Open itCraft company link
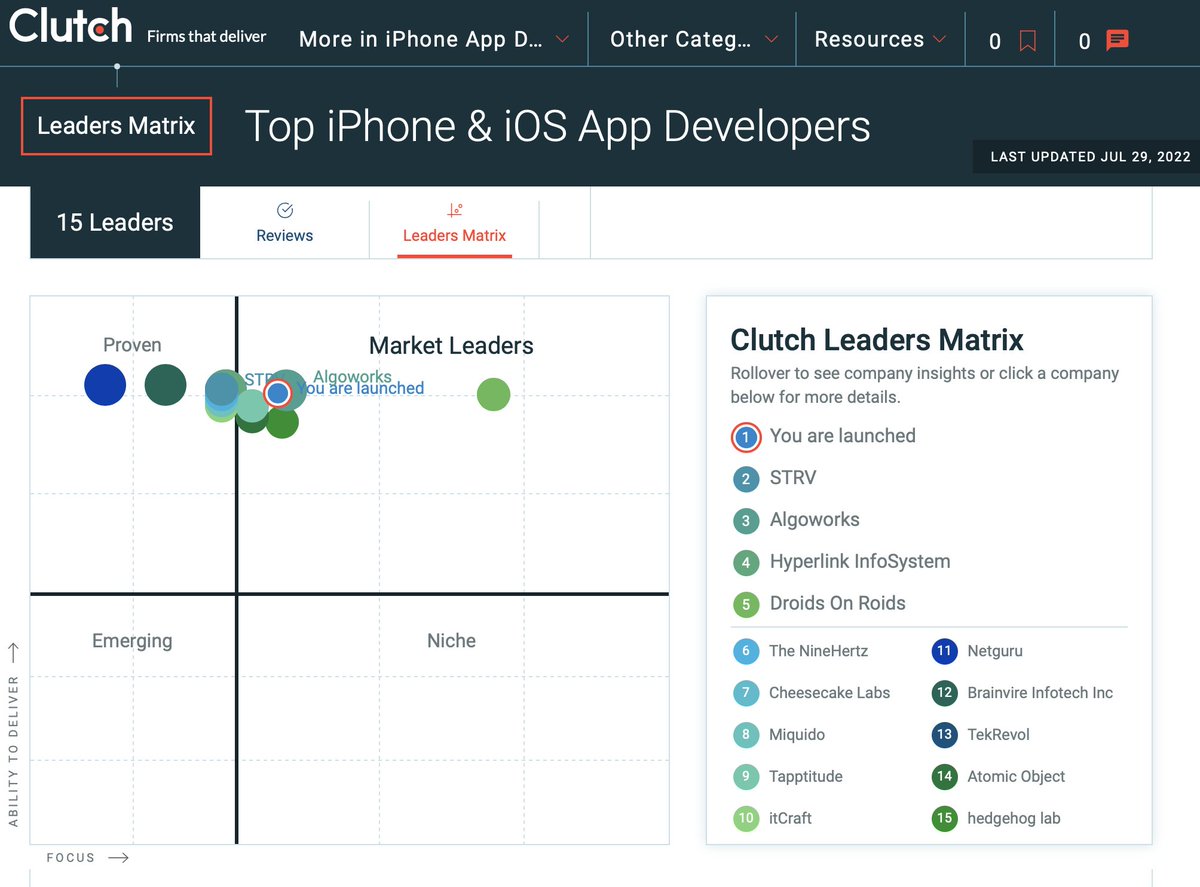Screen dimensions: 1200x887 [790, 819]
